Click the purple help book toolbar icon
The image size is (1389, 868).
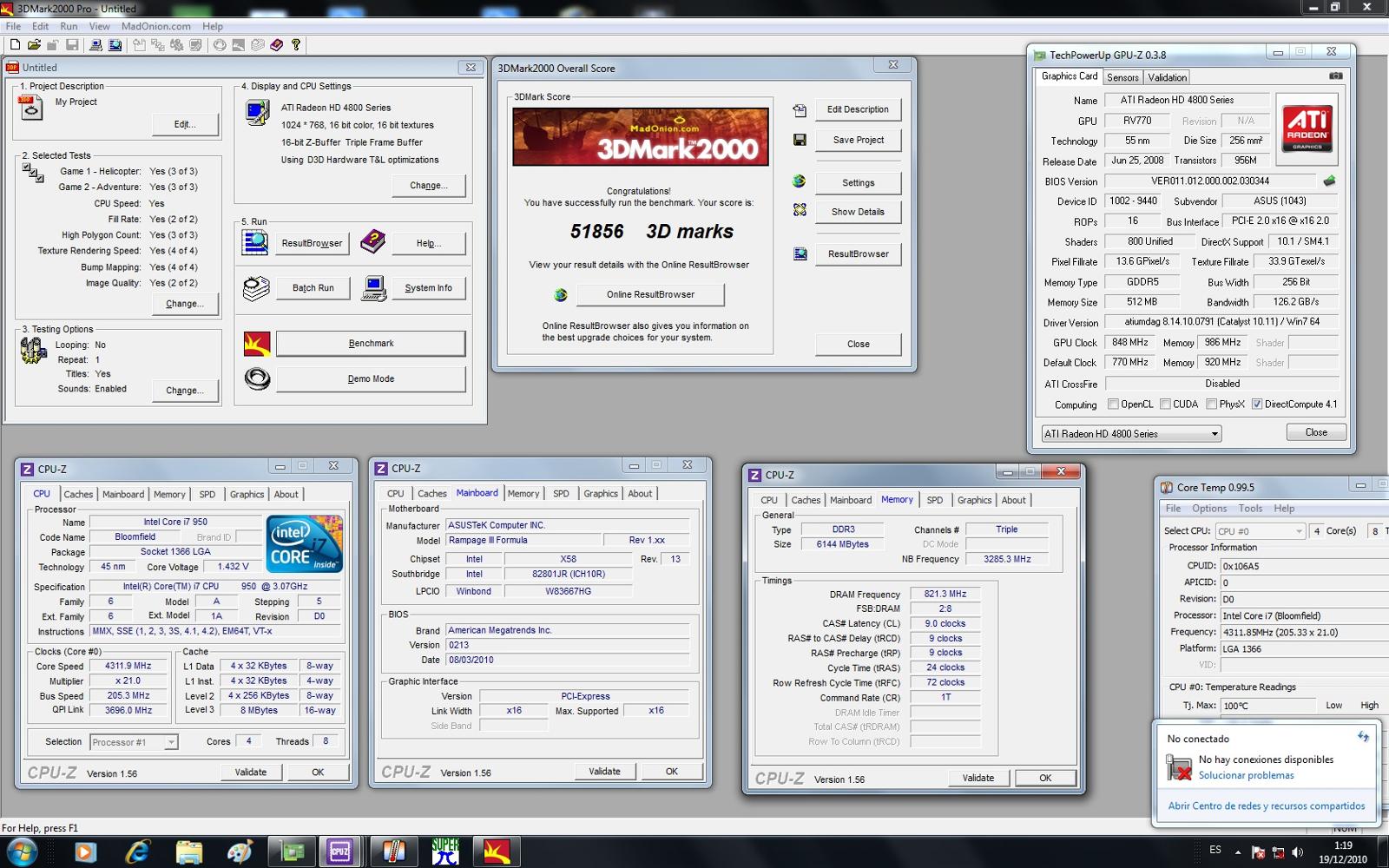point(277,45)
